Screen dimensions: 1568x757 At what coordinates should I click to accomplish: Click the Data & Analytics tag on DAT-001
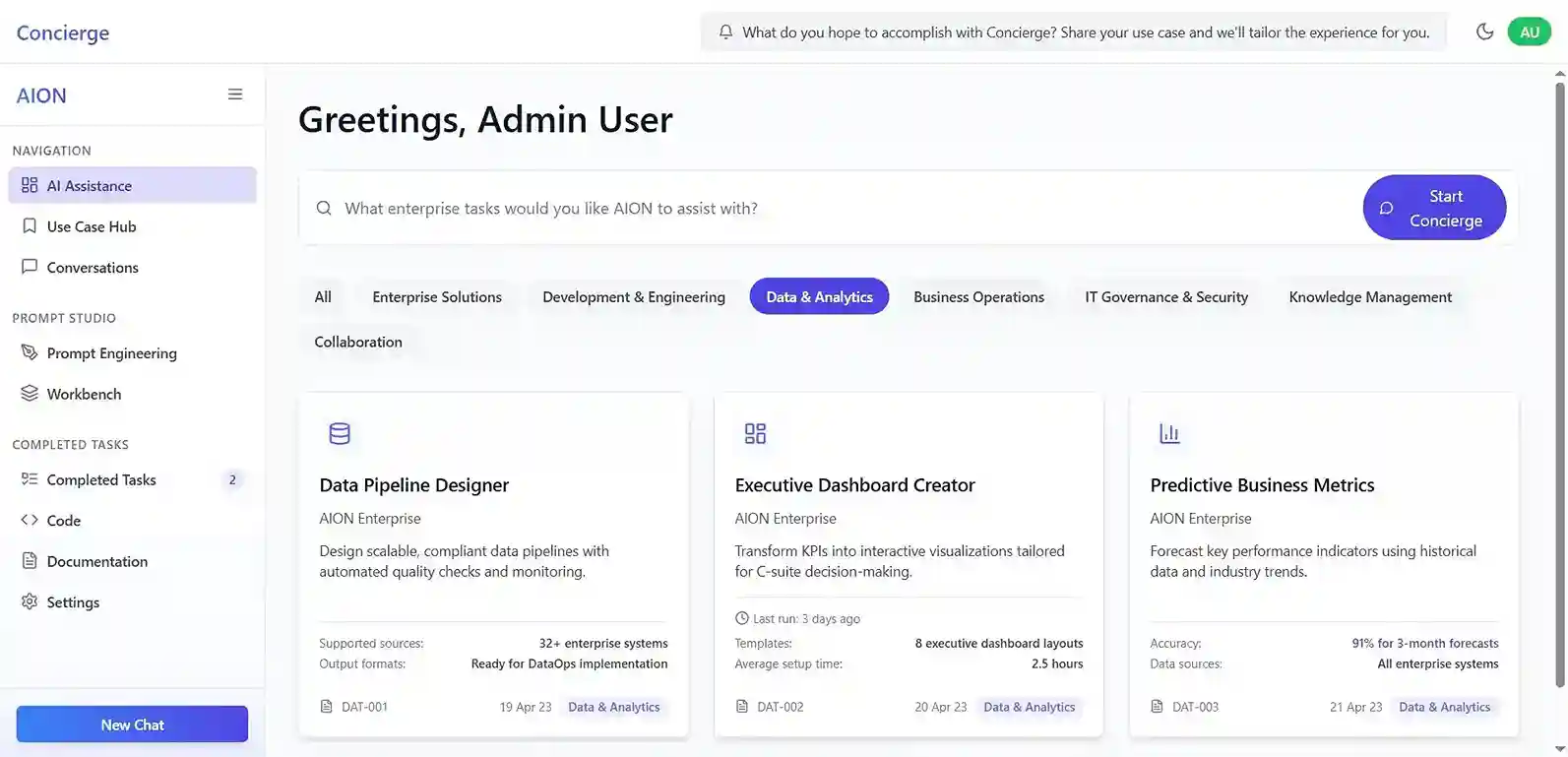[x=614, y=707]
